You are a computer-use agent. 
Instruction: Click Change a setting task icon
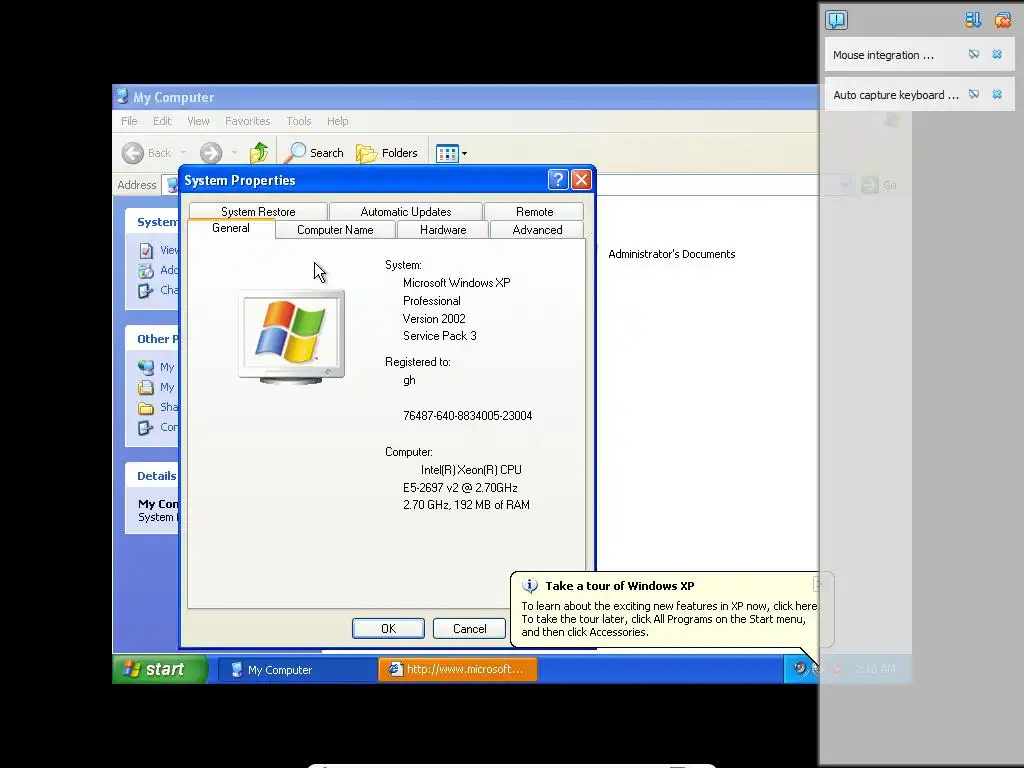tap(146, 290)
